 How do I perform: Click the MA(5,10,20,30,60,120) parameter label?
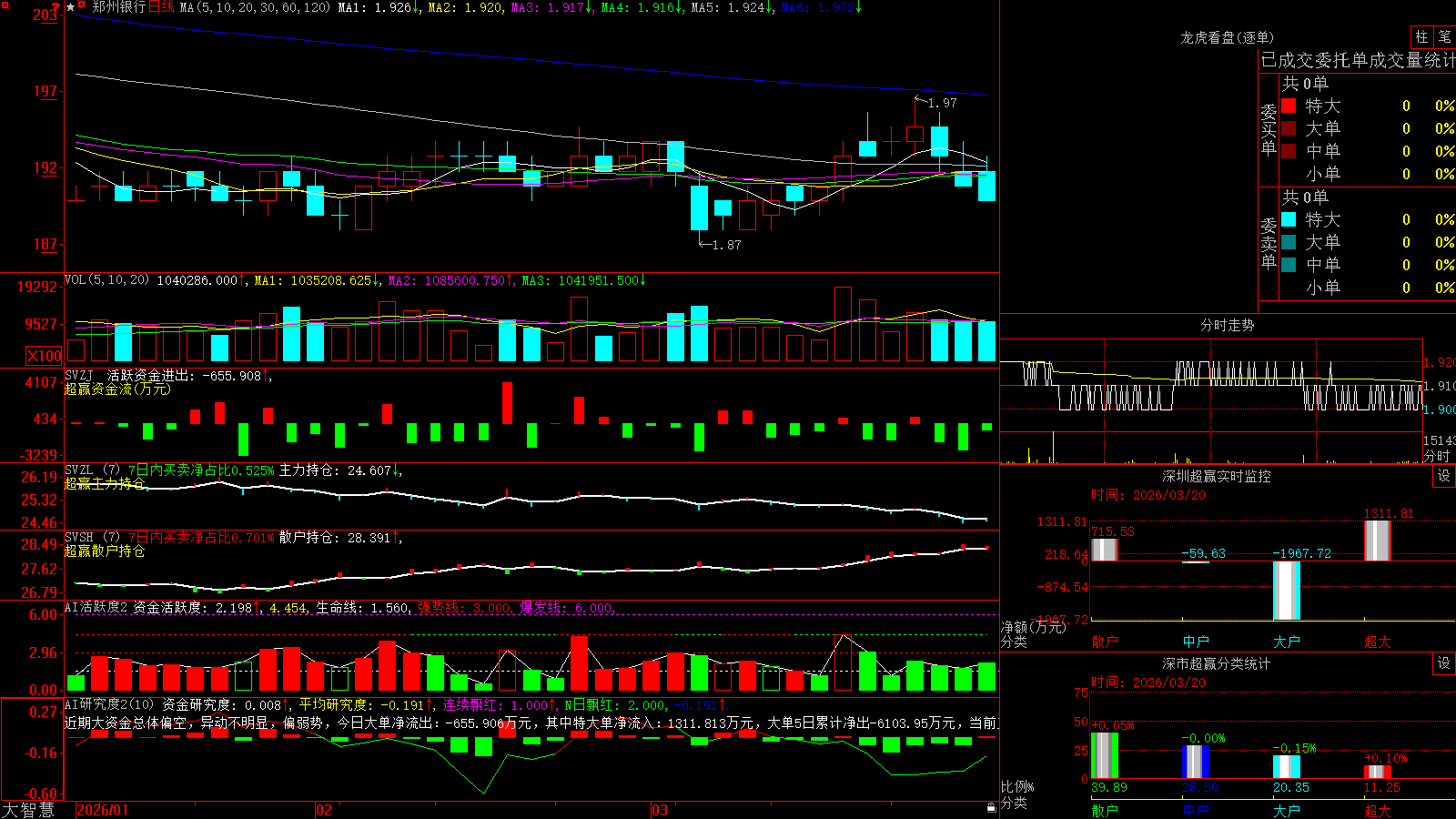(255, 7)
